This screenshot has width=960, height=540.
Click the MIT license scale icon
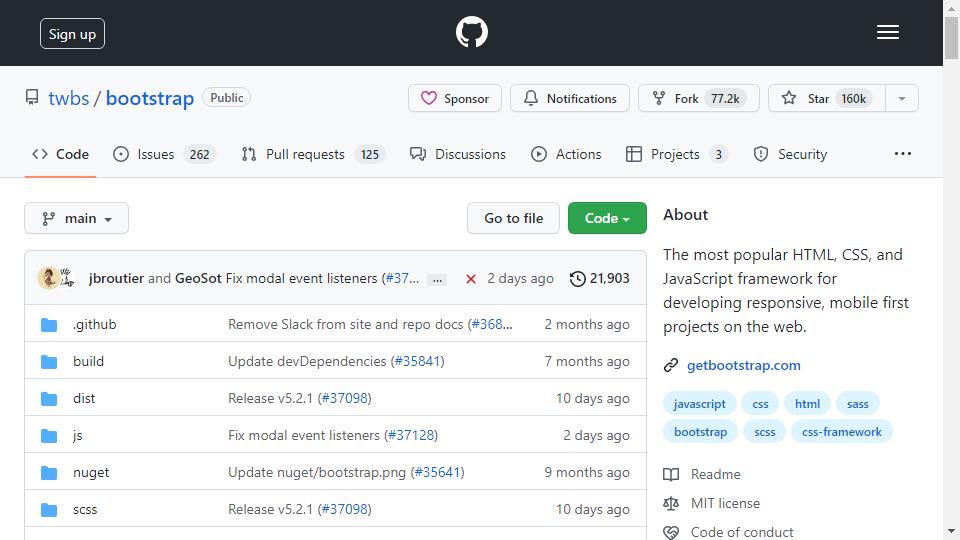[671, 503]
